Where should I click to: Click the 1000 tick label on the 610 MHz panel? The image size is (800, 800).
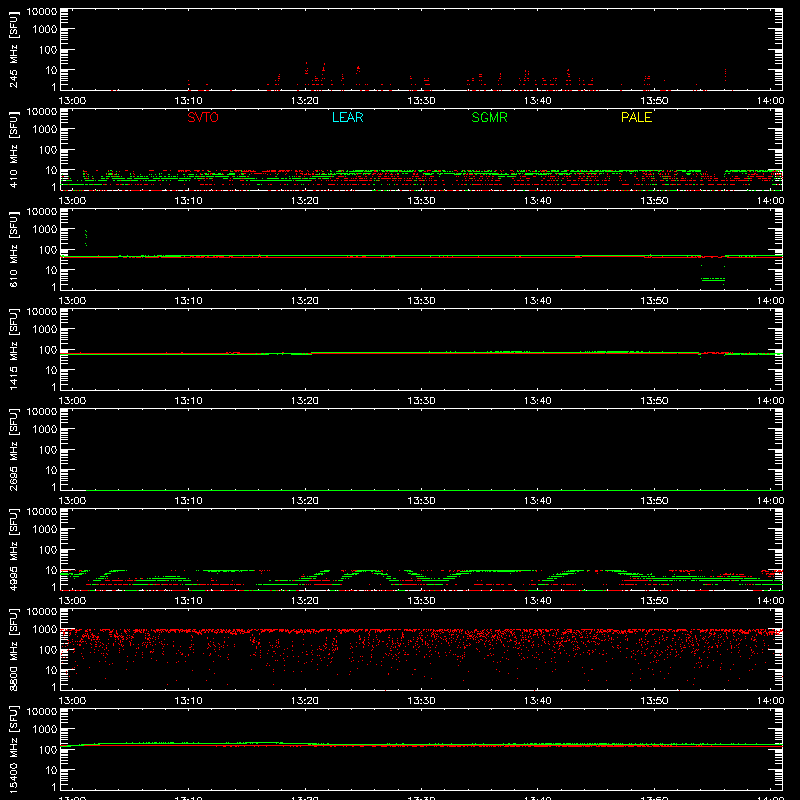tap(45, 230)
